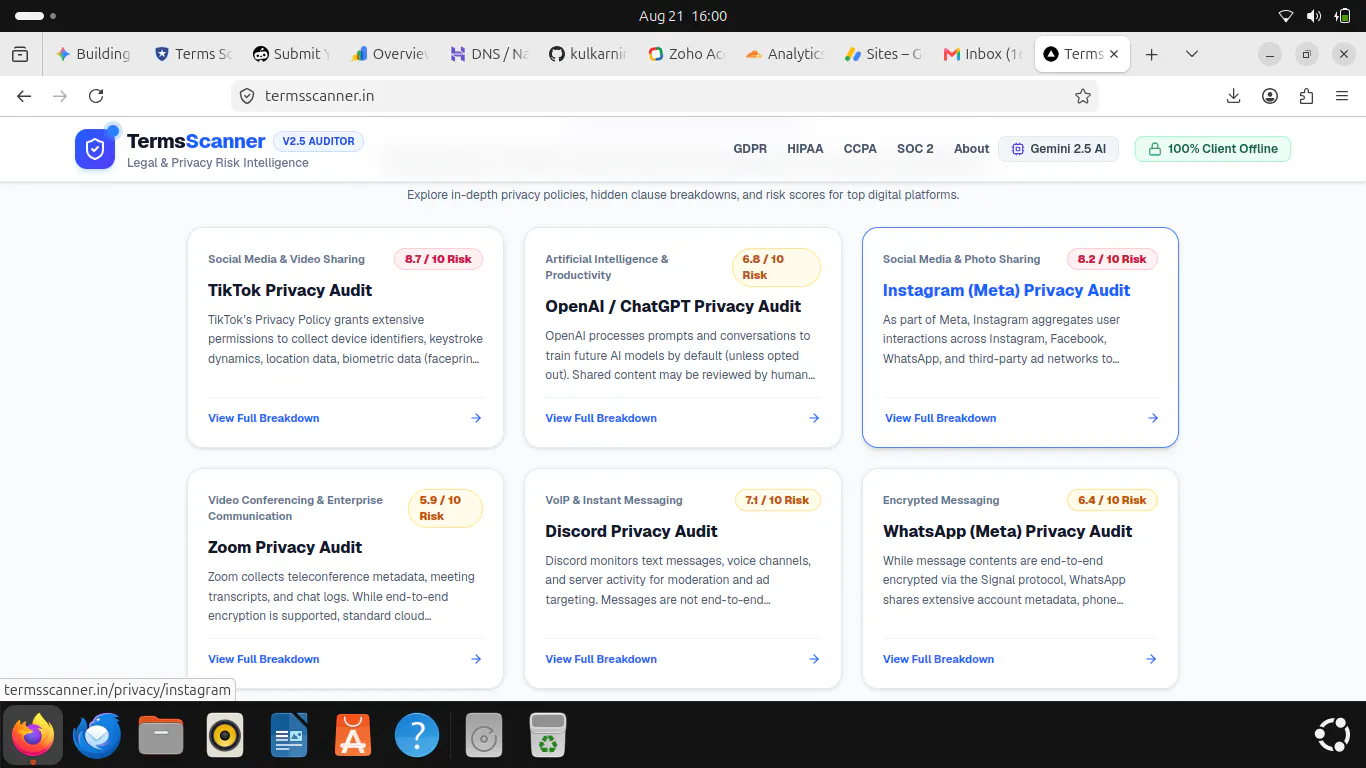This screenshot has height=768, width=1366.
Task: Click the Instagram (Meta) card arrow icon
Action: tap(1153, 418)
